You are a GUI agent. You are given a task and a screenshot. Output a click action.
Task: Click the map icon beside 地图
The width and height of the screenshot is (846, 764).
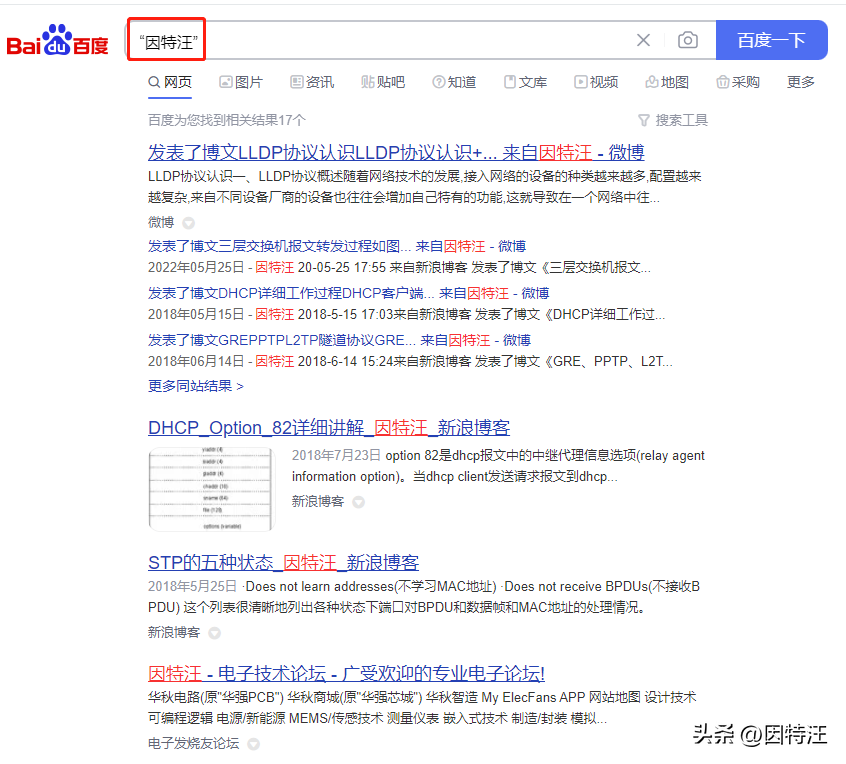pos(651,82)
